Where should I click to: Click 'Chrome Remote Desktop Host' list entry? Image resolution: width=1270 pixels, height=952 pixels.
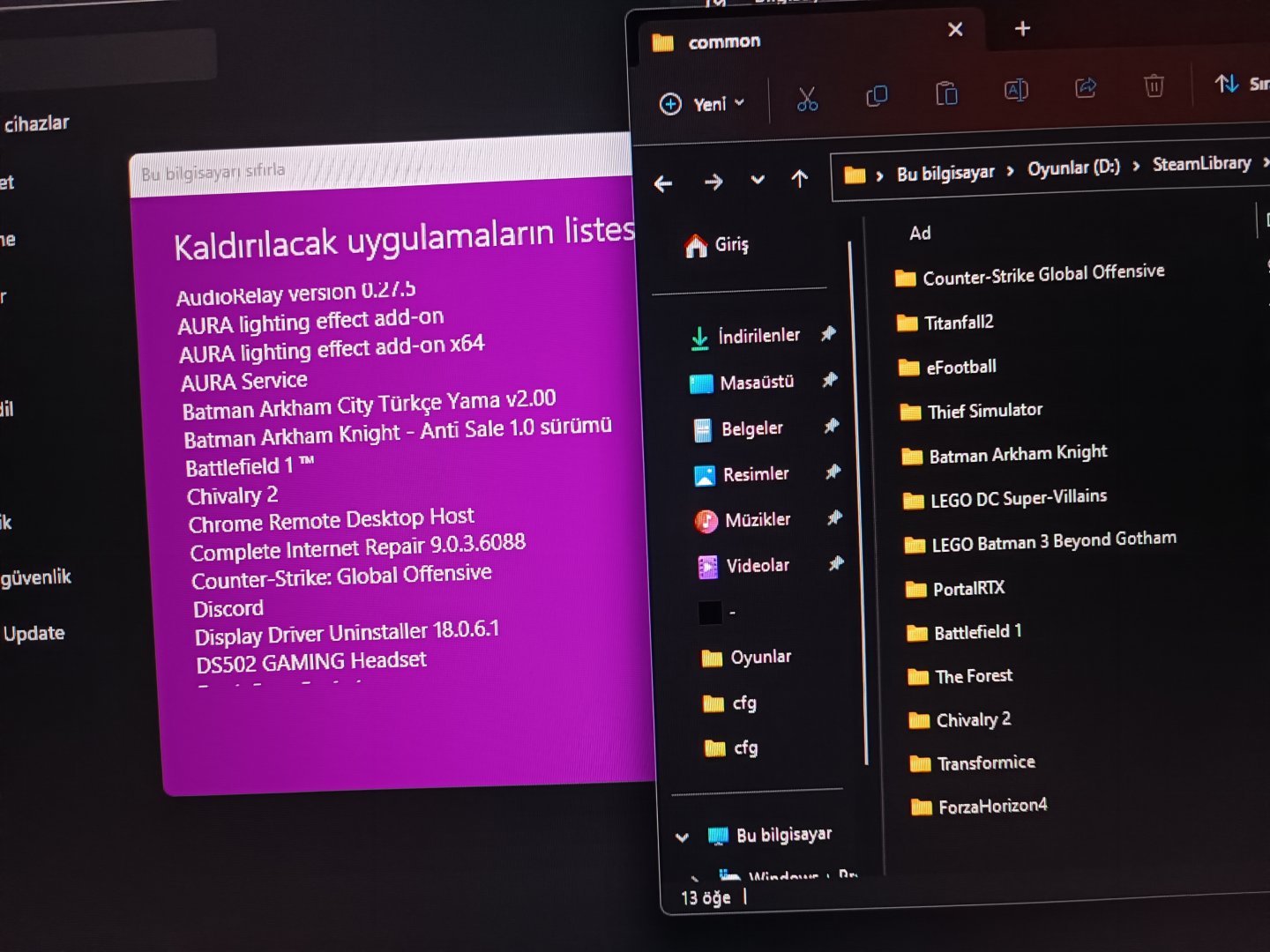[332, 520]
